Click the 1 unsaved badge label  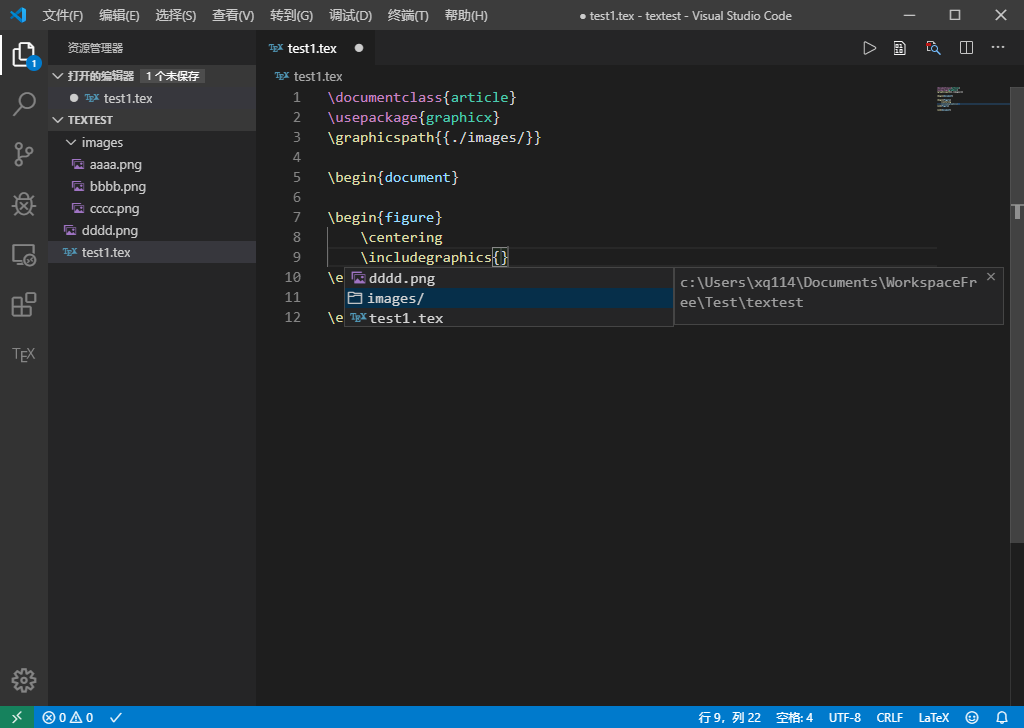pos(172,76)
